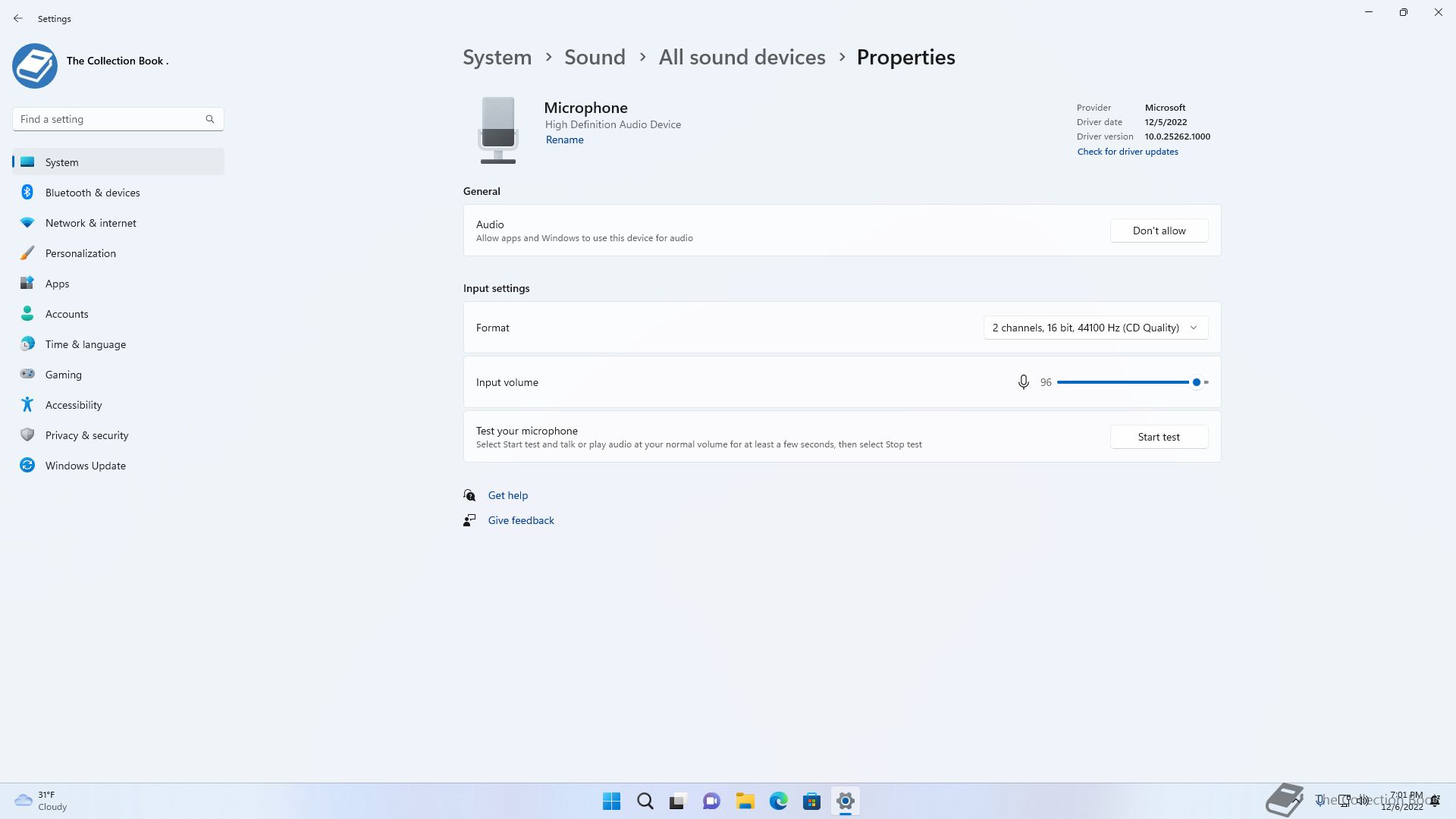Click the back arrow in Settings header

(18, 18)
